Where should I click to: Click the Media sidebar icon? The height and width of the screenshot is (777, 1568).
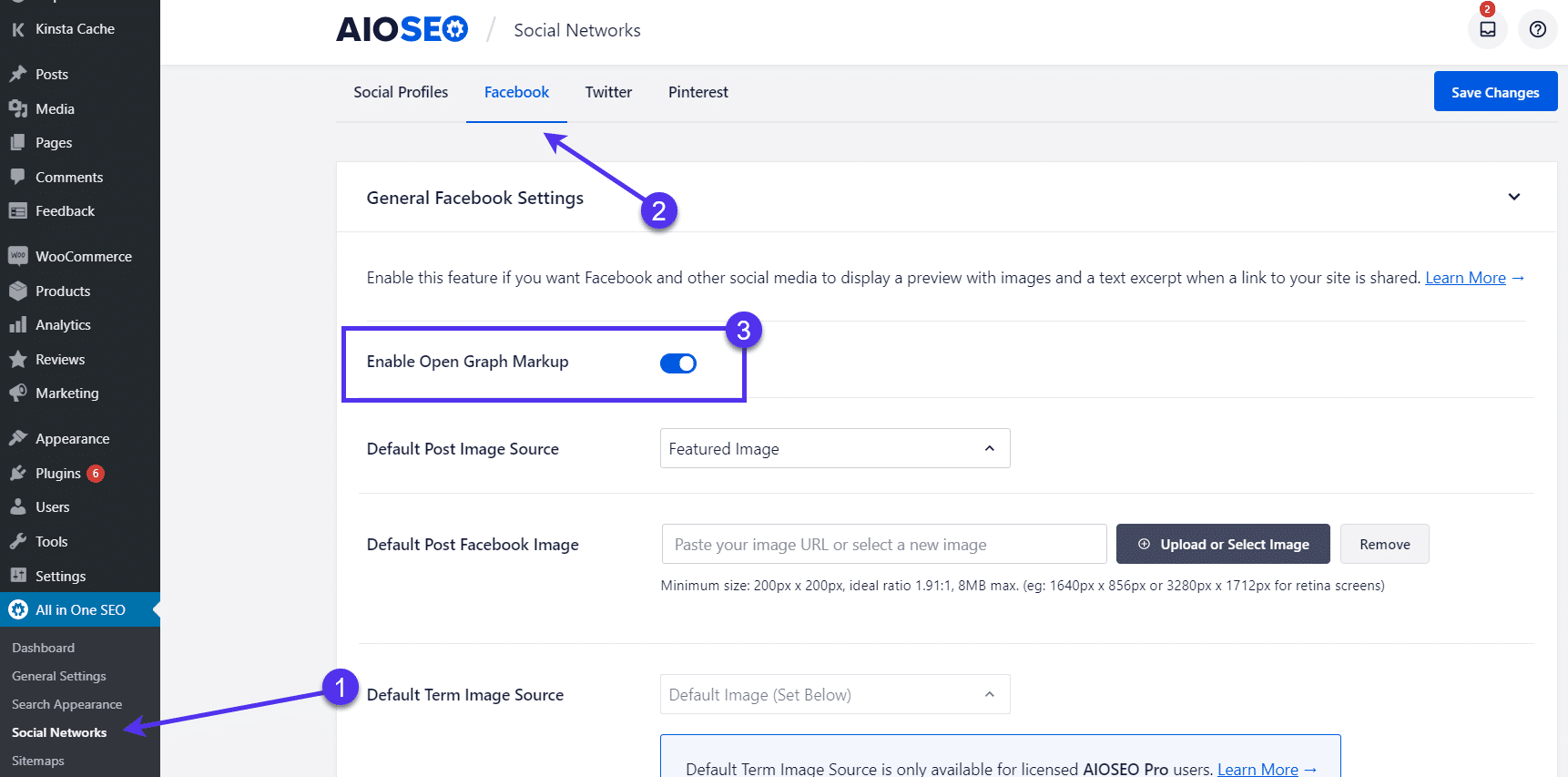pyautogui.click(x=18, y=108)
